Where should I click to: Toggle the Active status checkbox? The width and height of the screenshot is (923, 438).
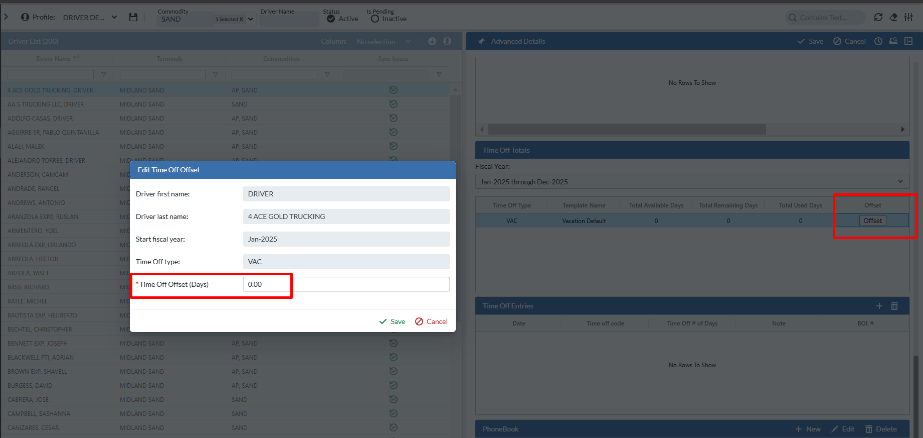(x=331, y=19)
